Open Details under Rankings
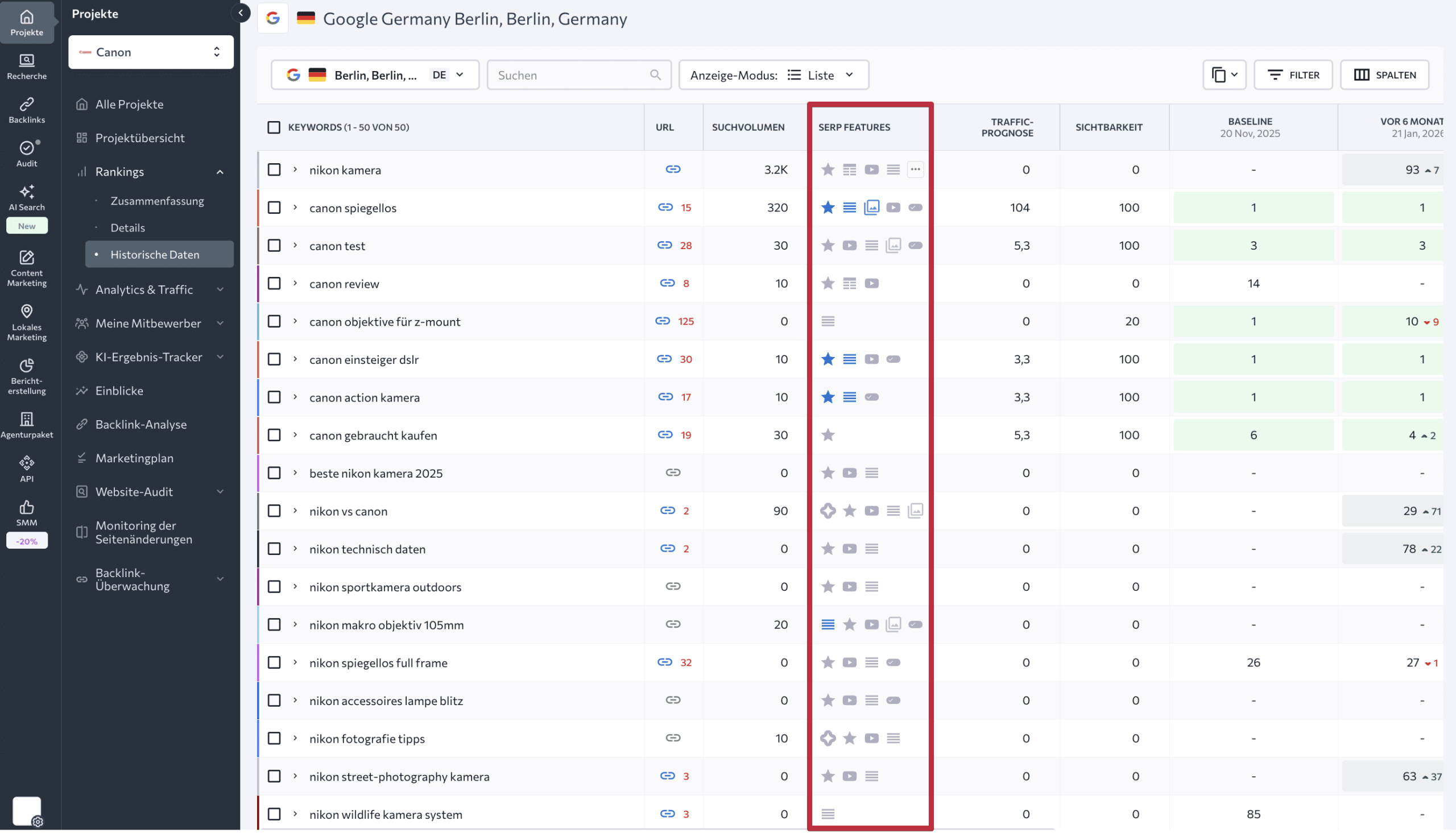This screenshot has width=1456, height=833. click(127, 227)
